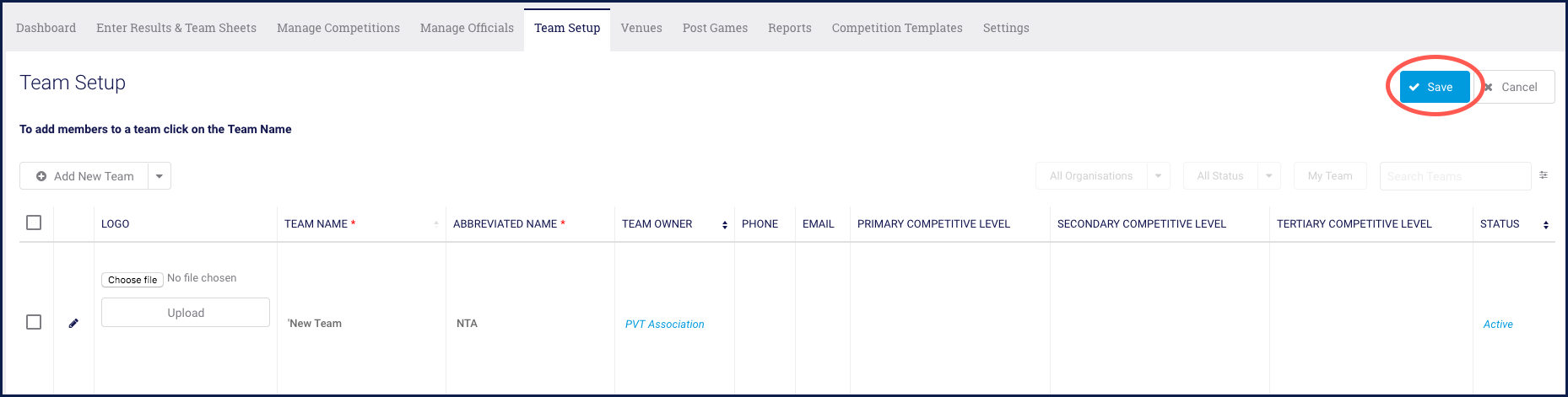Open the filter settings icon beside search

(x=1544, y=175)
